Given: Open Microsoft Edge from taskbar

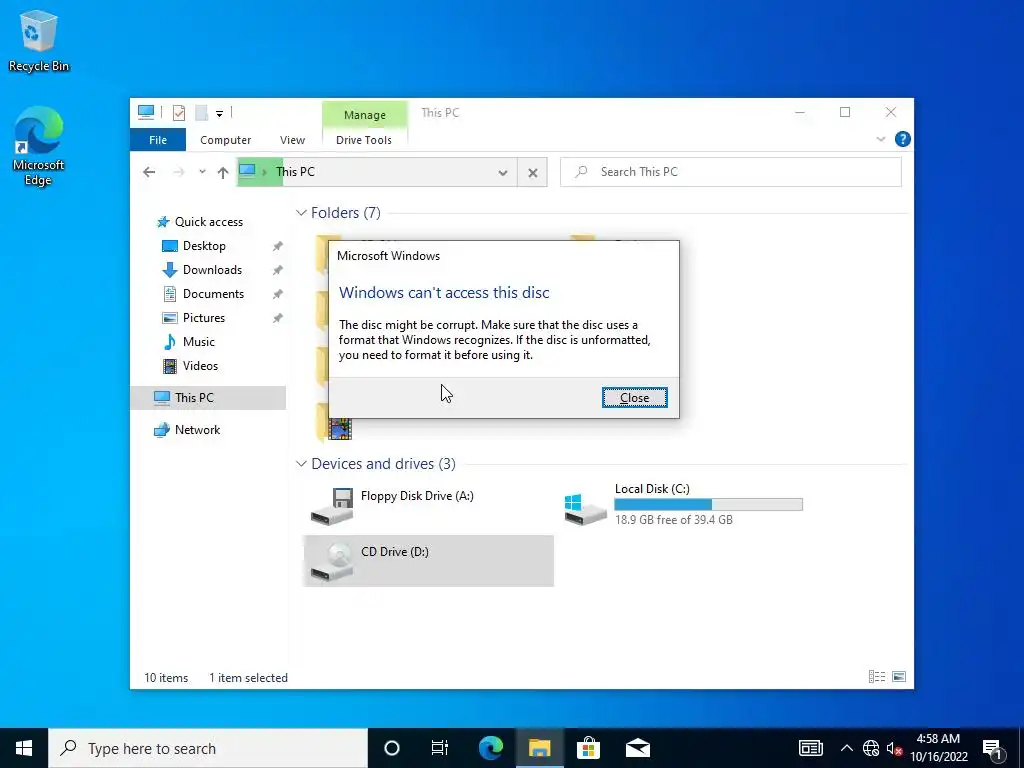Looking at the screenshot, I should 491,748.
